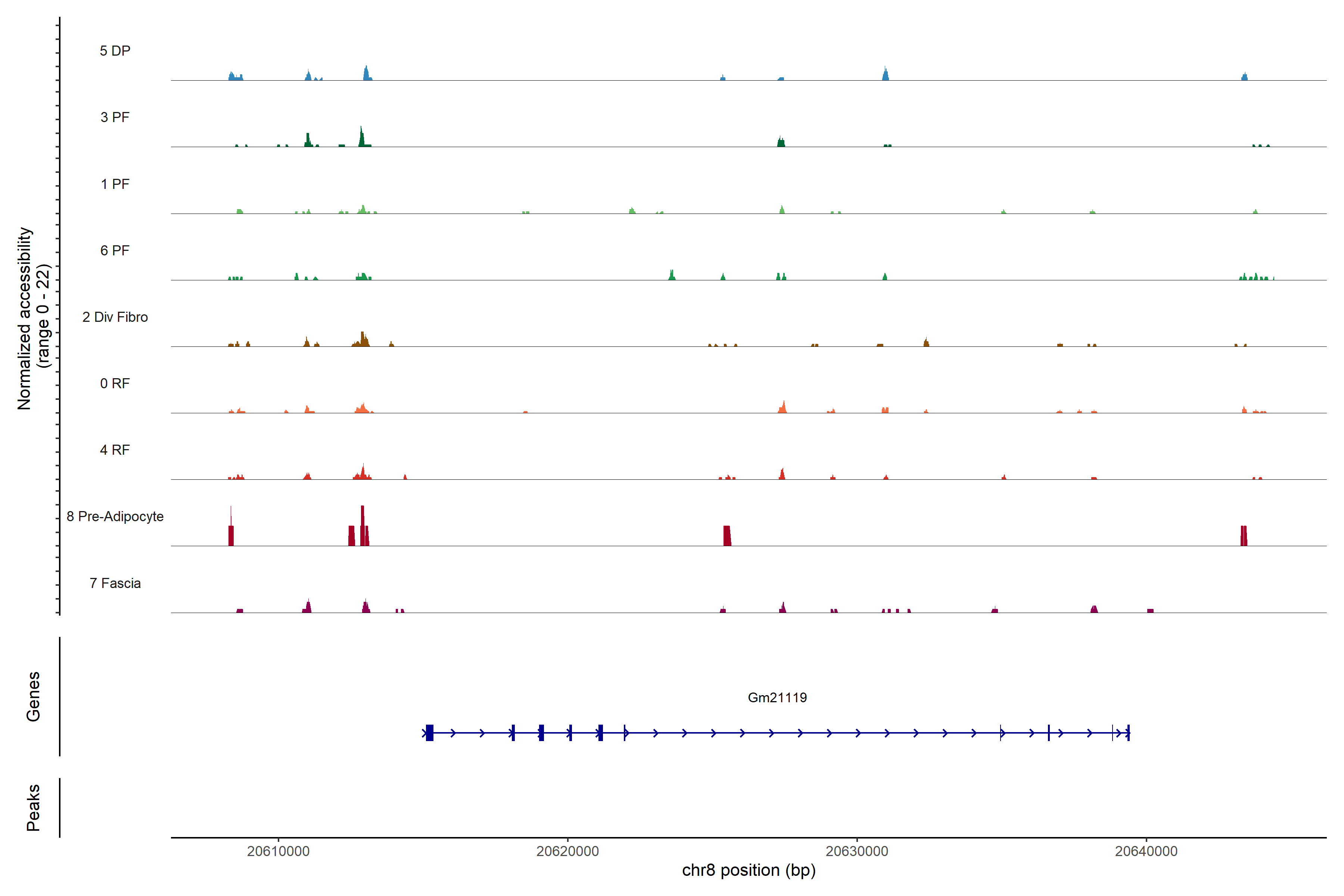
Task: Click the 20620000 axis tick label
Action: 567,851
